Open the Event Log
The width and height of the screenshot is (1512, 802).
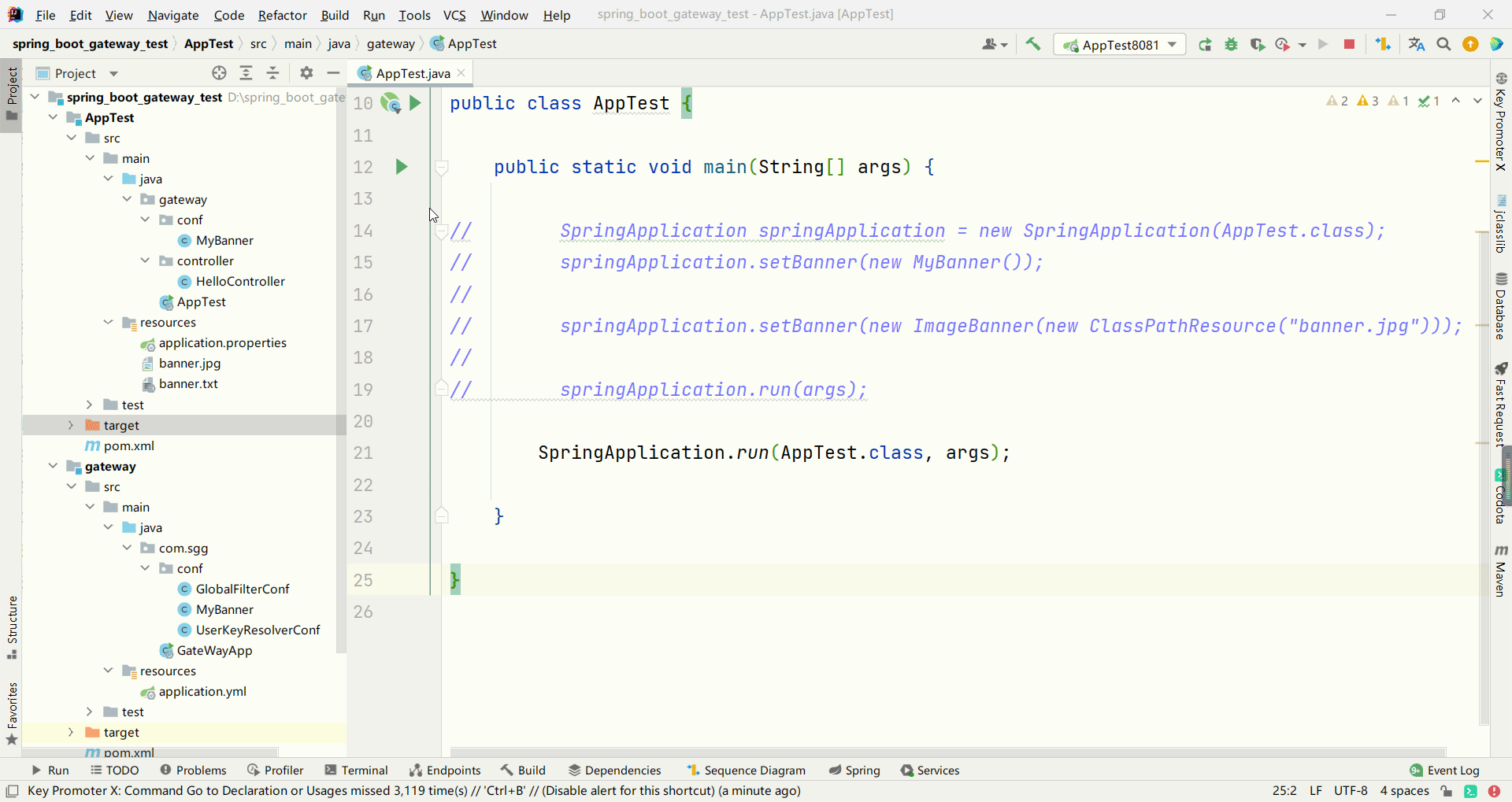point(1444,771)
